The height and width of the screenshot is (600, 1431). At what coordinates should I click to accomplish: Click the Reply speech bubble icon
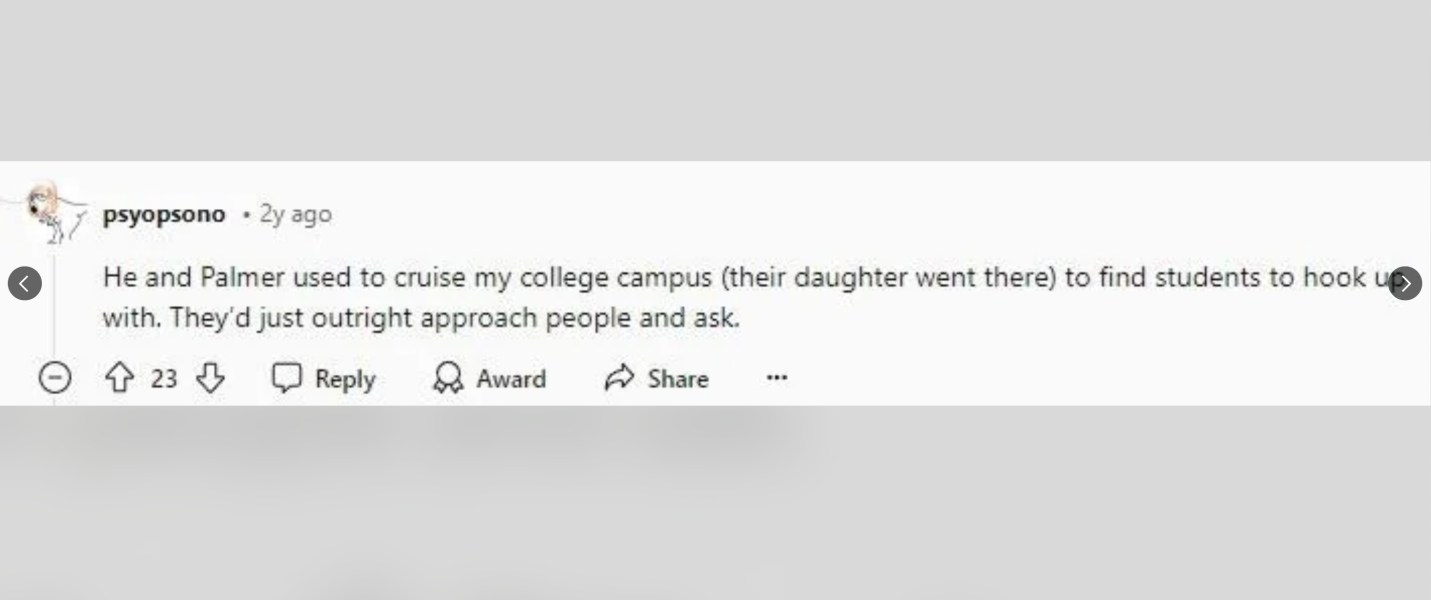(287, 378)
